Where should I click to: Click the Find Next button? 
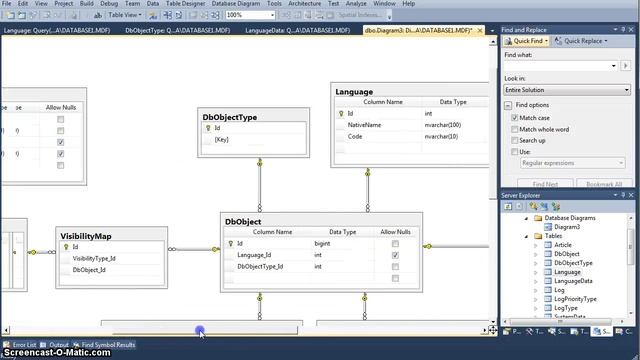point(545,184)
